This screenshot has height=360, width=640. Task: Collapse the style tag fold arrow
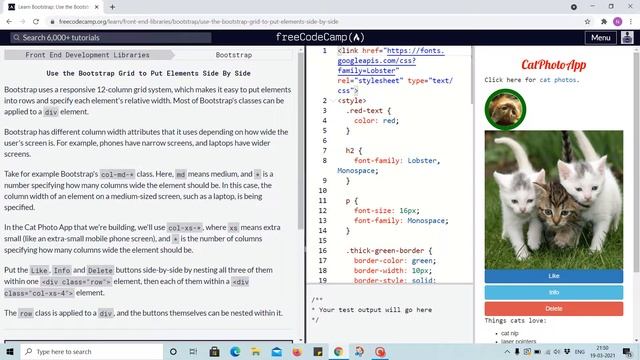(x=333, y=100)
